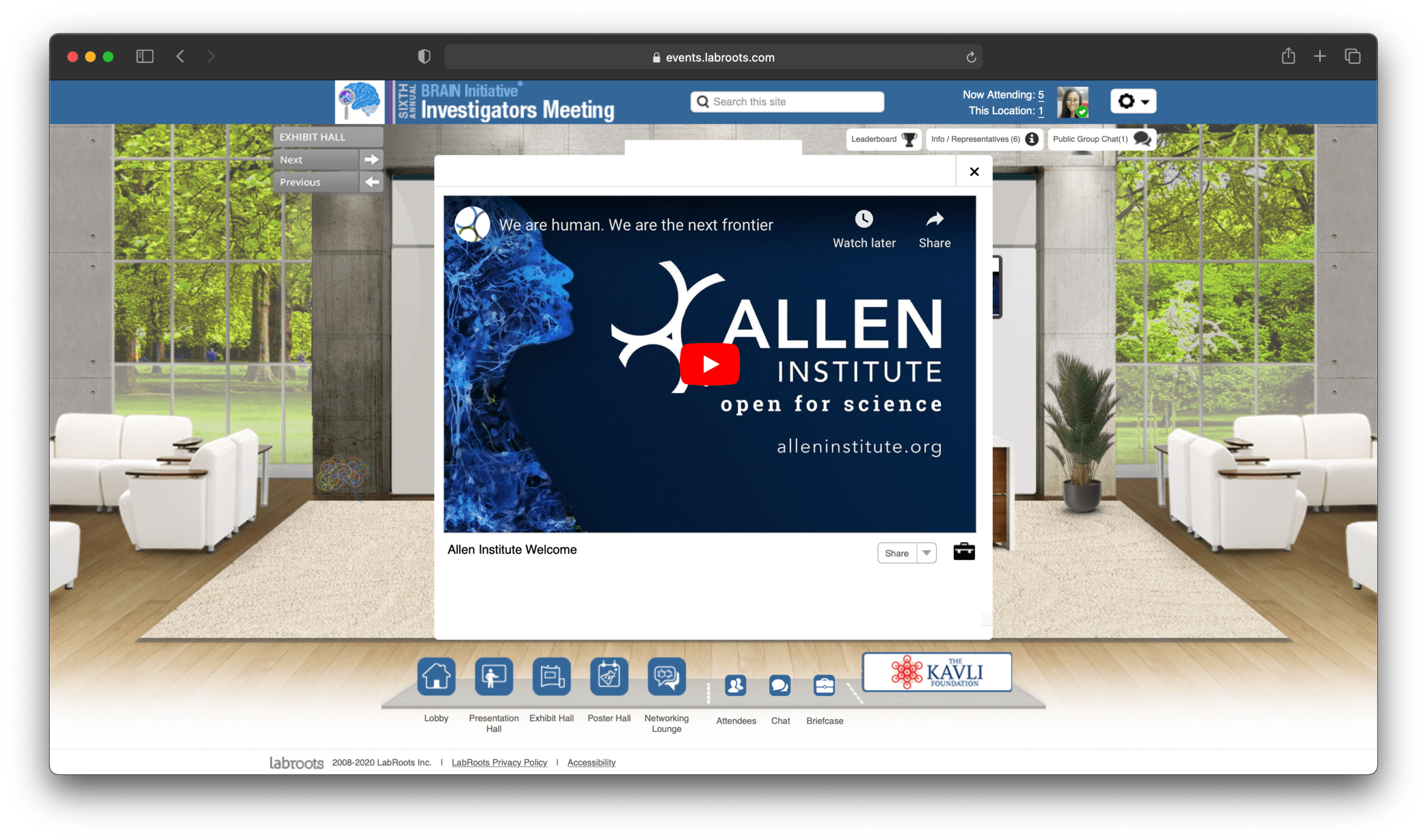Go back with Safari back arrow

[181, 57]
